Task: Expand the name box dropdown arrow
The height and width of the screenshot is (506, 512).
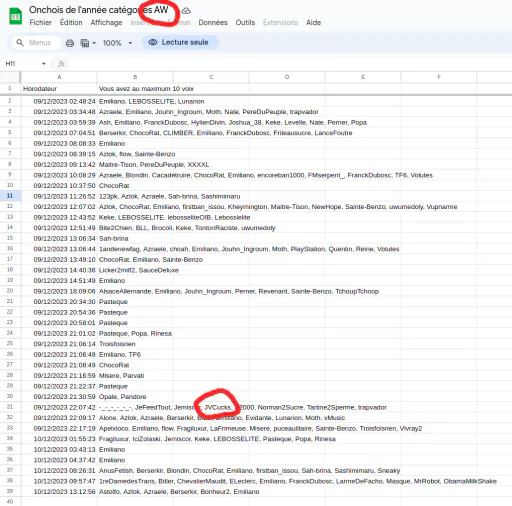Action: (44, 64)
